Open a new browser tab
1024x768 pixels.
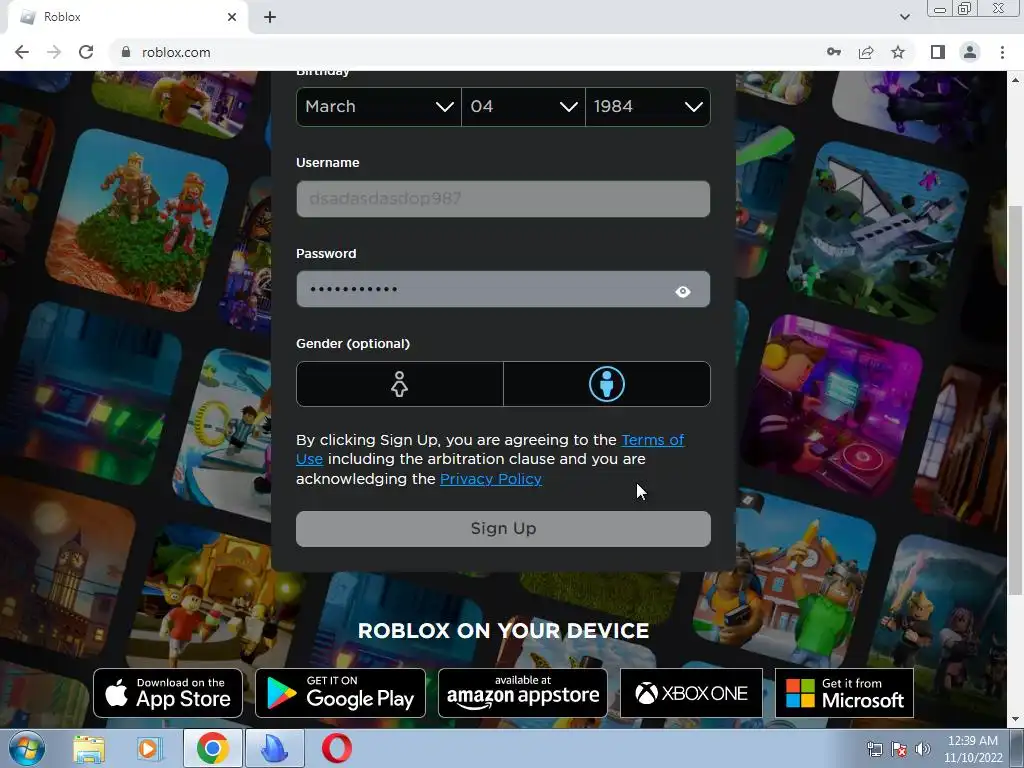pos(270,17)
